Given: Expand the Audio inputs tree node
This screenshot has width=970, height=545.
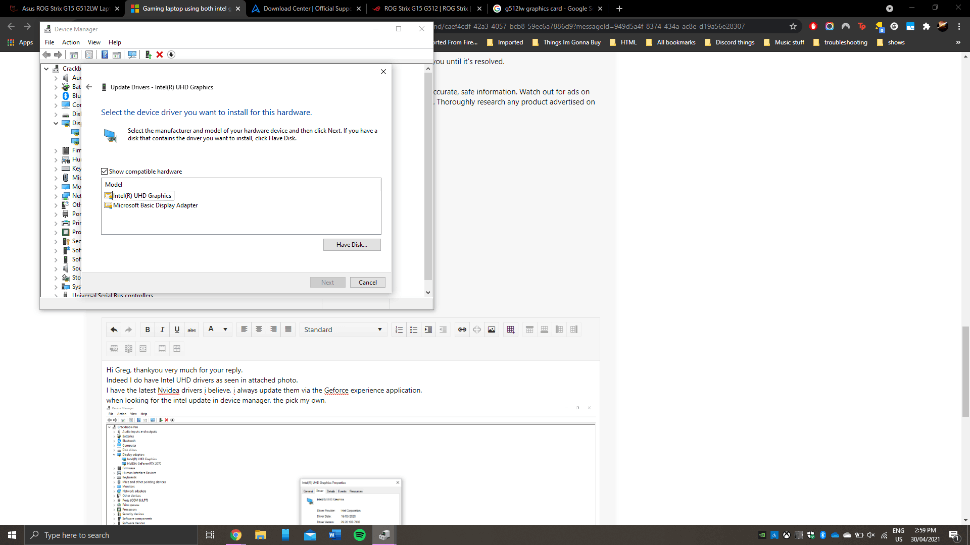Looking at the screenshot, I should point(56,78).
